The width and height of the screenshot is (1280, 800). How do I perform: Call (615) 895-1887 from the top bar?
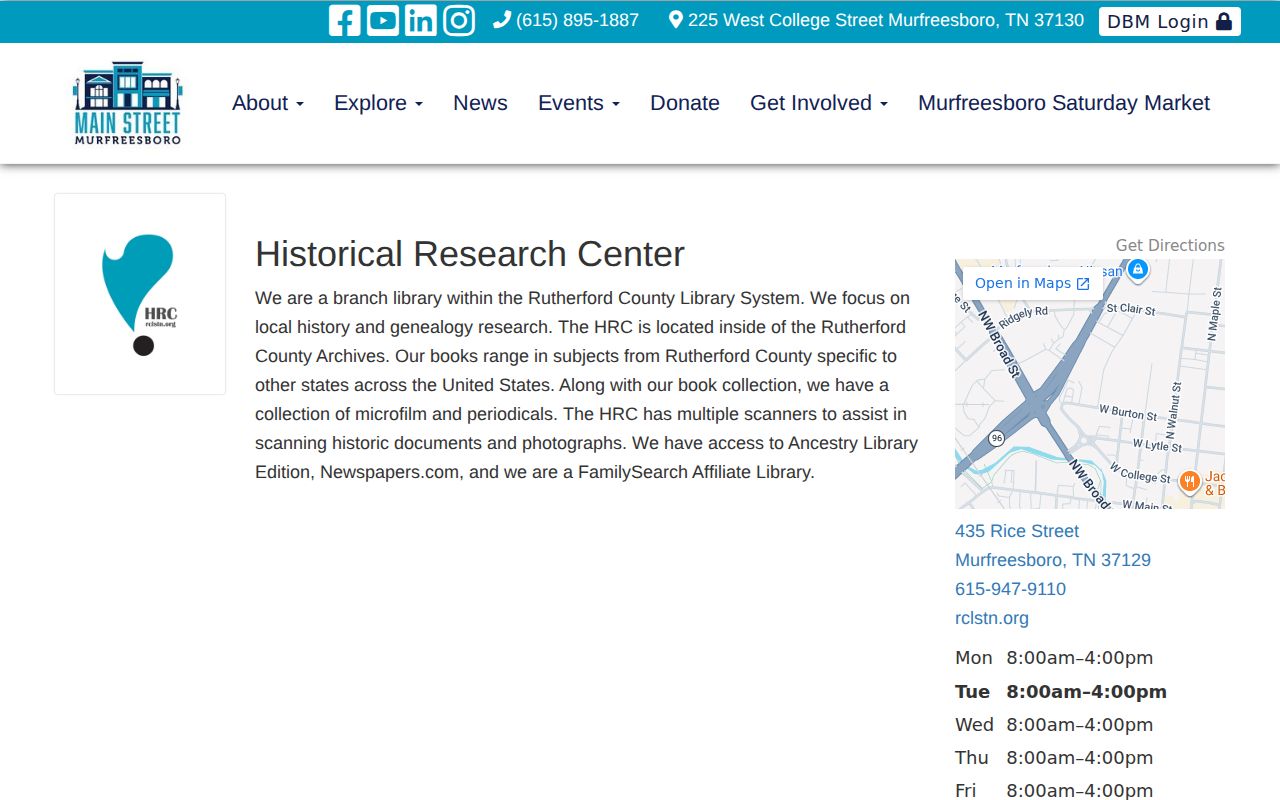(x=566, y=20)
